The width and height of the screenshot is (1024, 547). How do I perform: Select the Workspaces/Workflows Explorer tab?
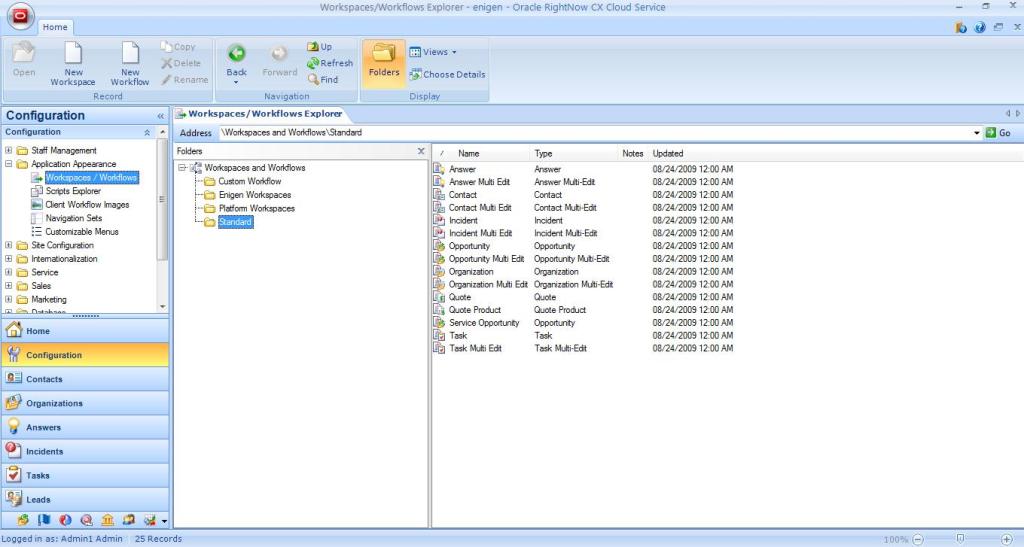tap(259, 114)
